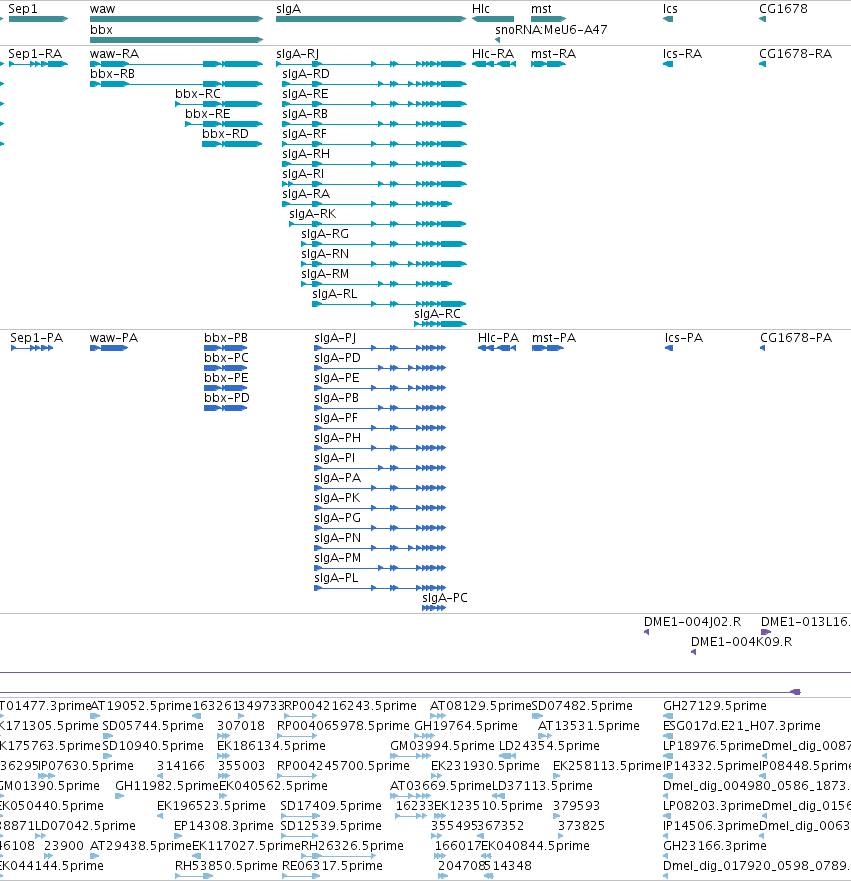Click EST AT19052.5prime

[x=95, y=716]
